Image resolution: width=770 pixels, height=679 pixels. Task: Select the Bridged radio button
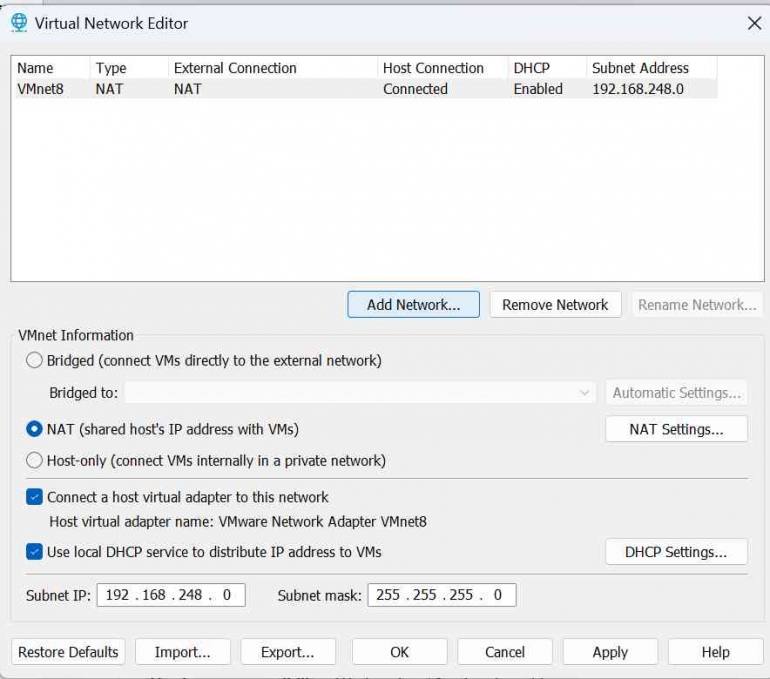point(35,360)
